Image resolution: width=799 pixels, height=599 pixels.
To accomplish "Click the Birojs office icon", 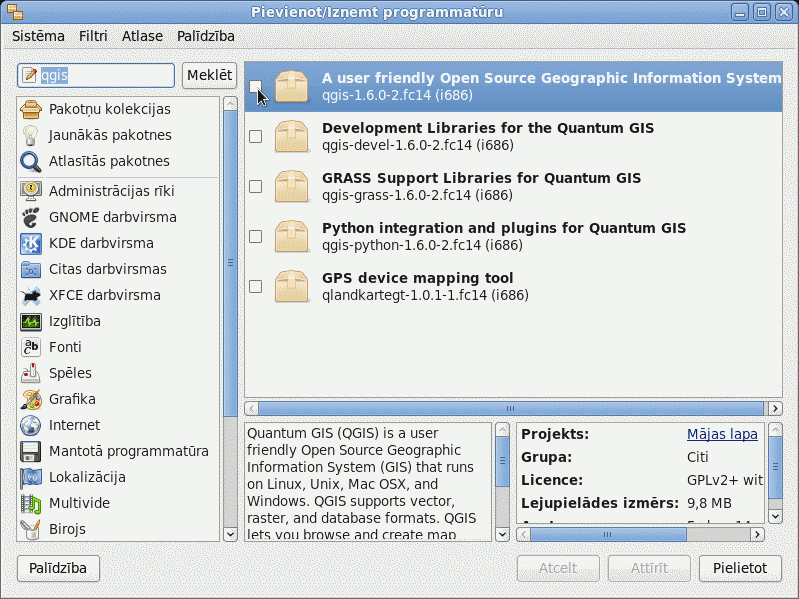I will (x=31, y=529).
